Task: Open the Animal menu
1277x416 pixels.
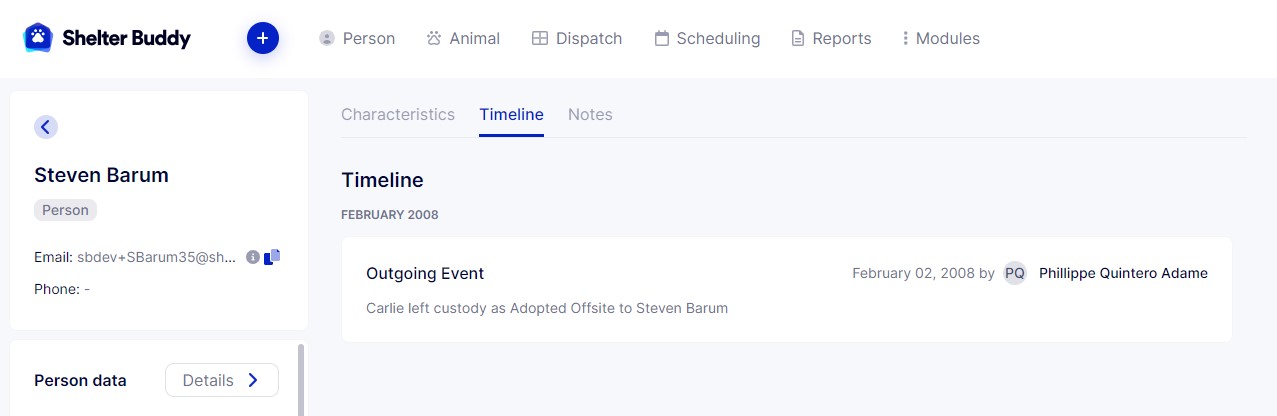Action: (463, 38)
